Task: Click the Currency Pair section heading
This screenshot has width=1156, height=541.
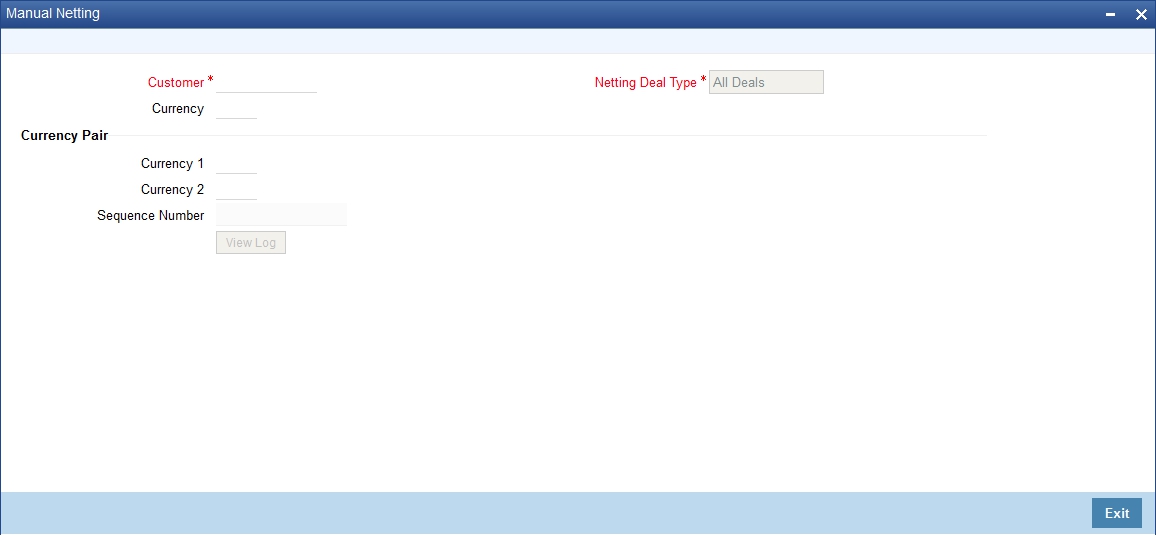Action: (64, 136)
